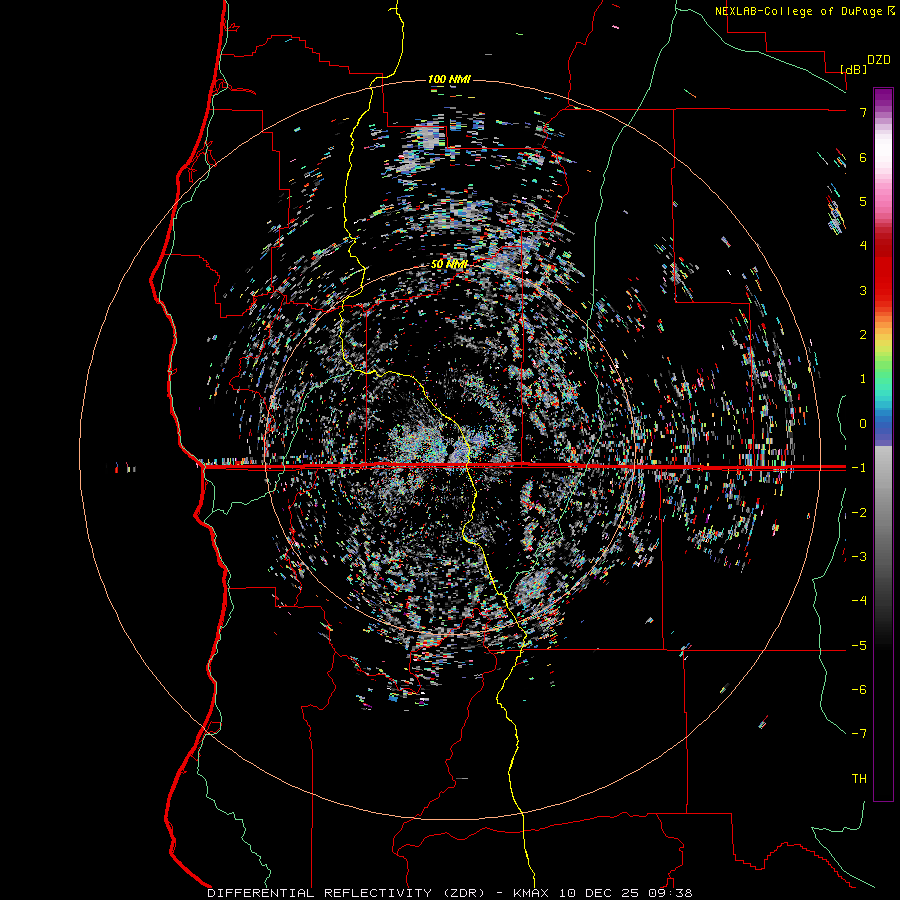Click the -4 value on the color scale
900x900 pixels.
(859, 601)
